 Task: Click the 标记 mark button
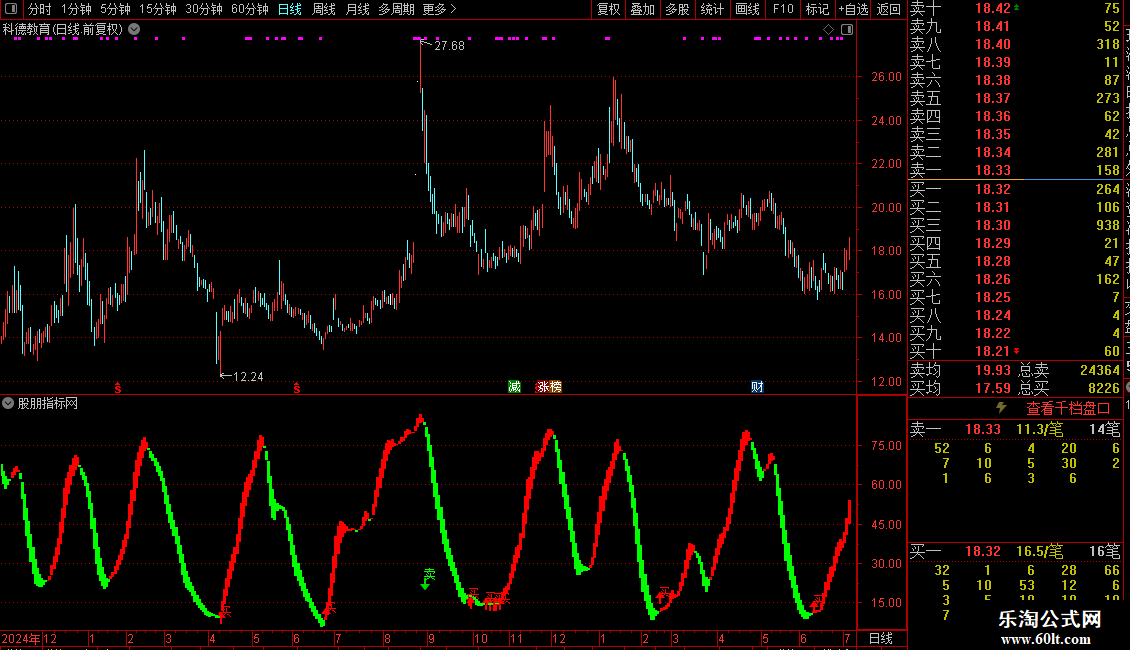click(817, 9)
